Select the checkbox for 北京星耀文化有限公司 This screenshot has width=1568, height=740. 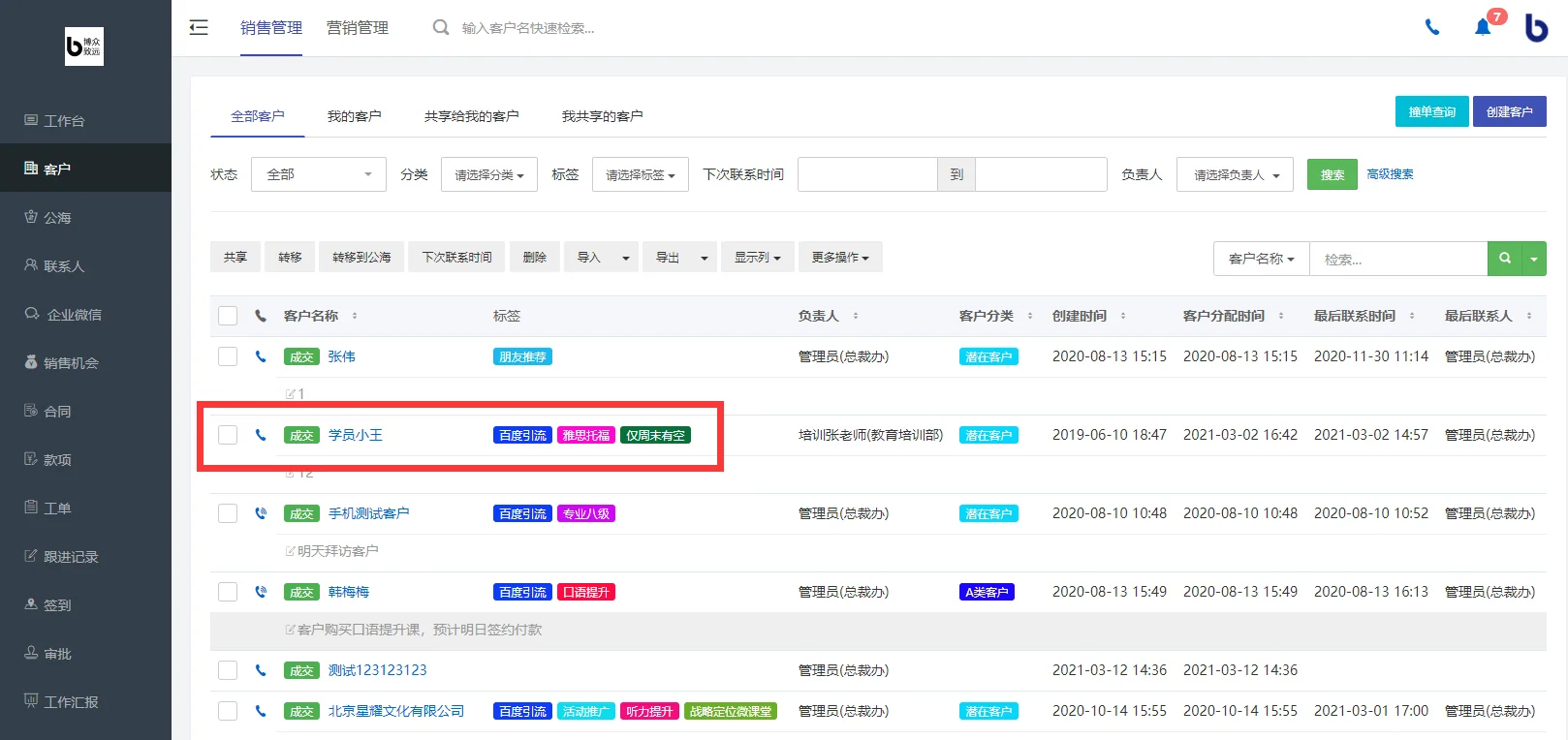tap(228, 711)
